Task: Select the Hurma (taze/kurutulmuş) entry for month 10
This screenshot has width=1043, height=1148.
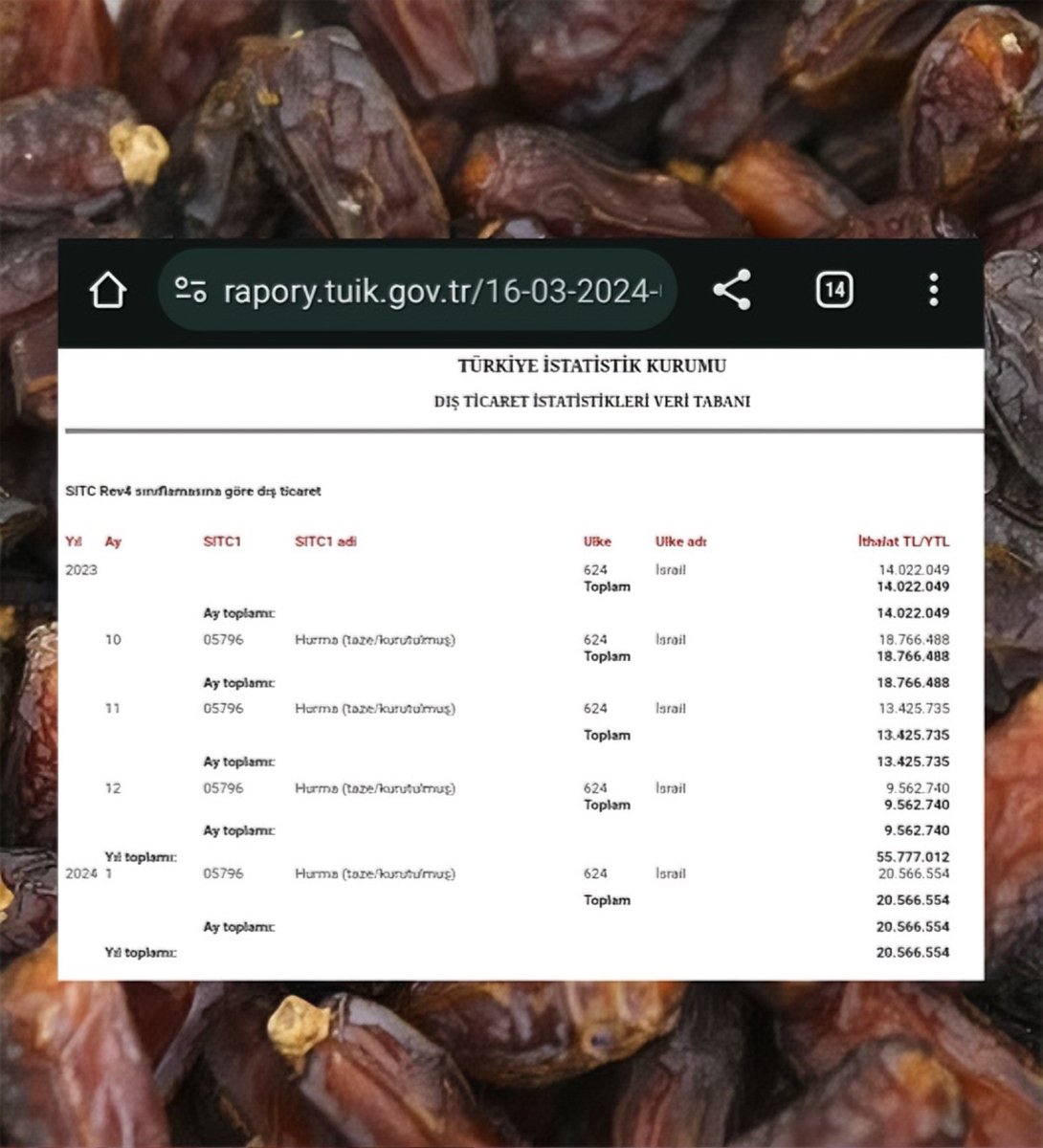Action: (373, 639)
